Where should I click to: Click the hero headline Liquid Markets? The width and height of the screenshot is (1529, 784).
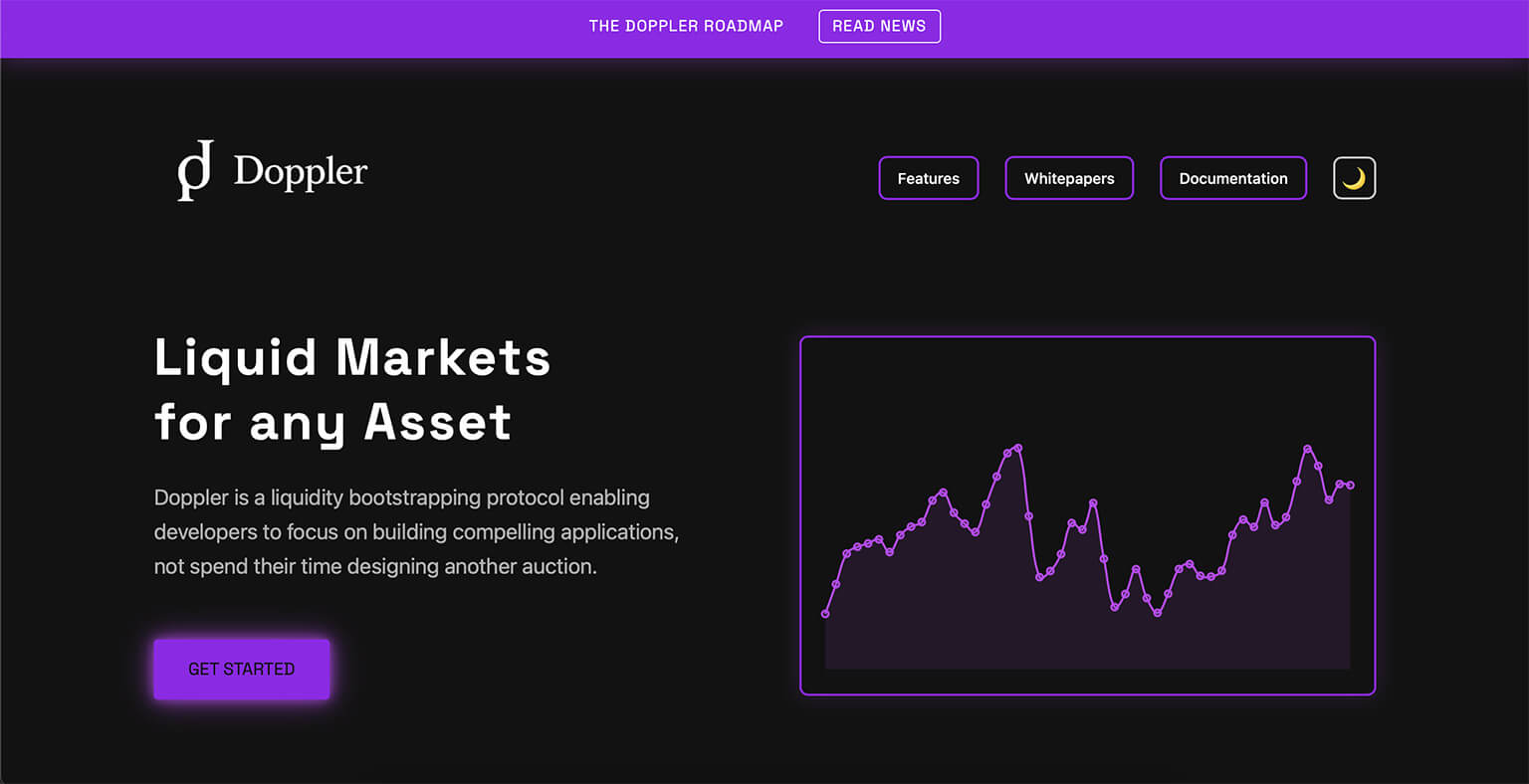(352, 358)
